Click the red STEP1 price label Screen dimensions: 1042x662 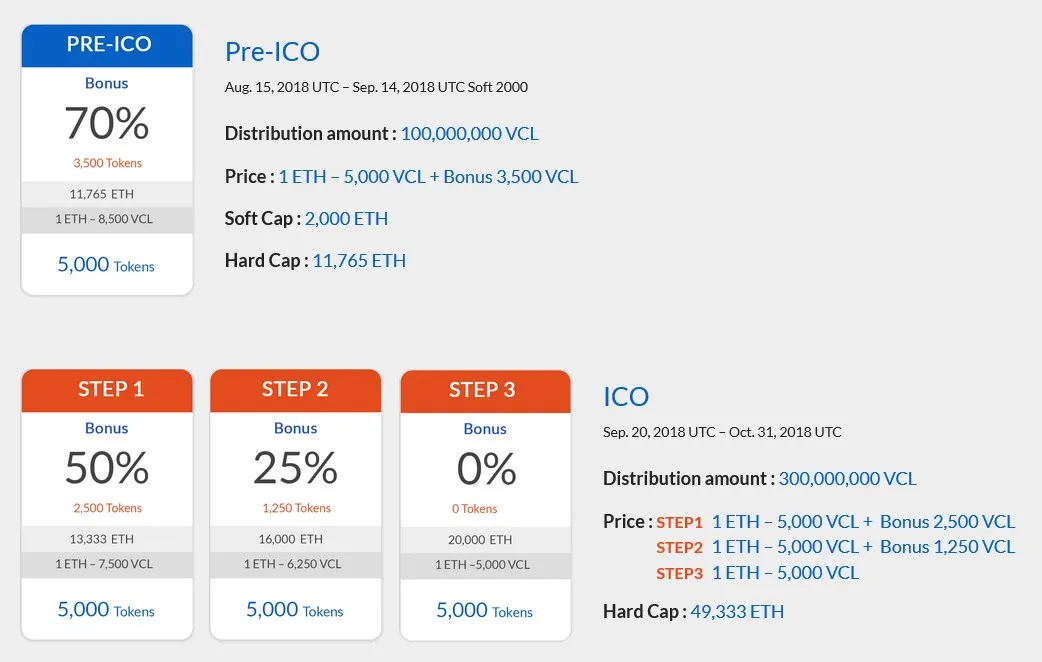679,522
